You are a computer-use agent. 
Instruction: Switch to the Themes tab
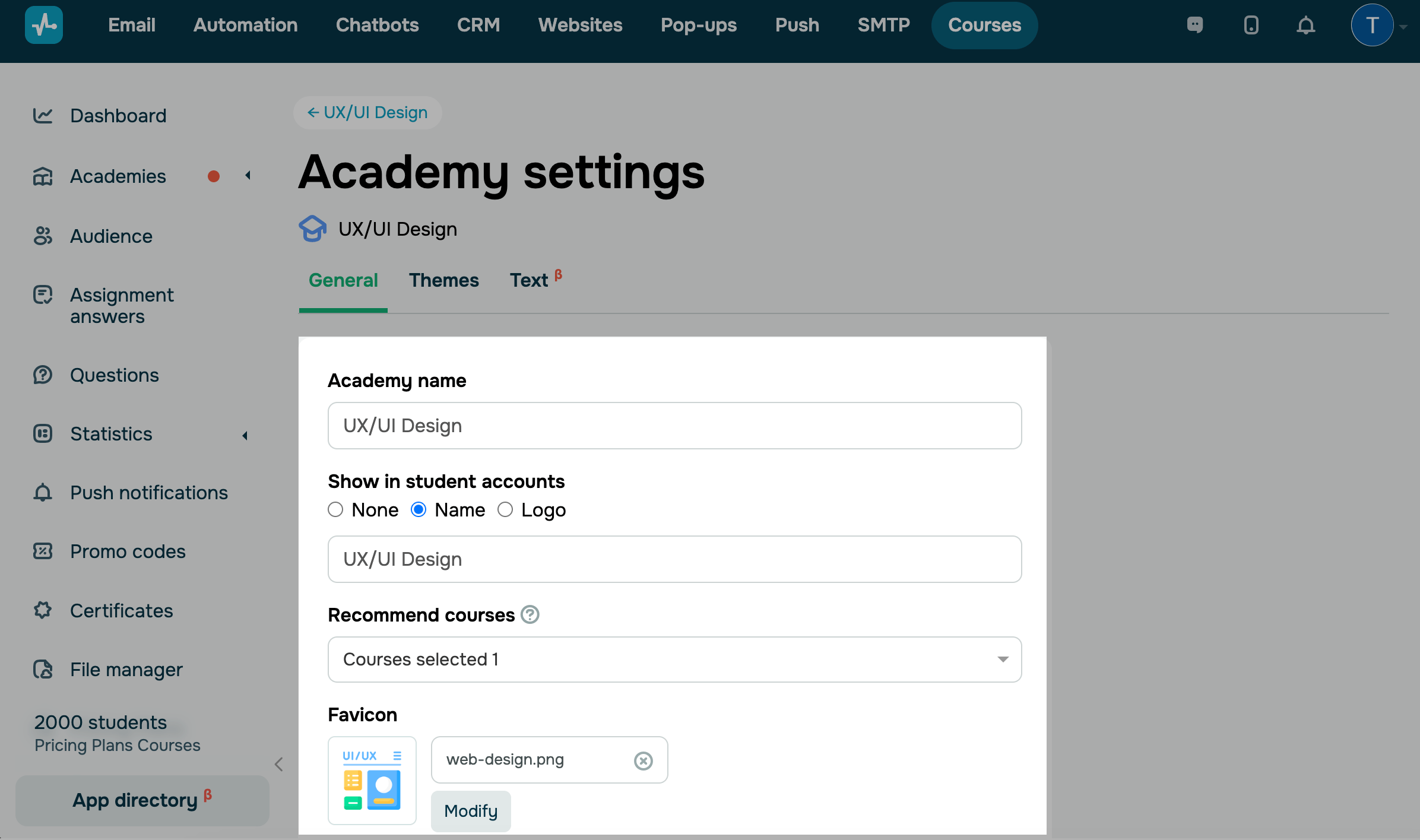[x=443, y=280]
